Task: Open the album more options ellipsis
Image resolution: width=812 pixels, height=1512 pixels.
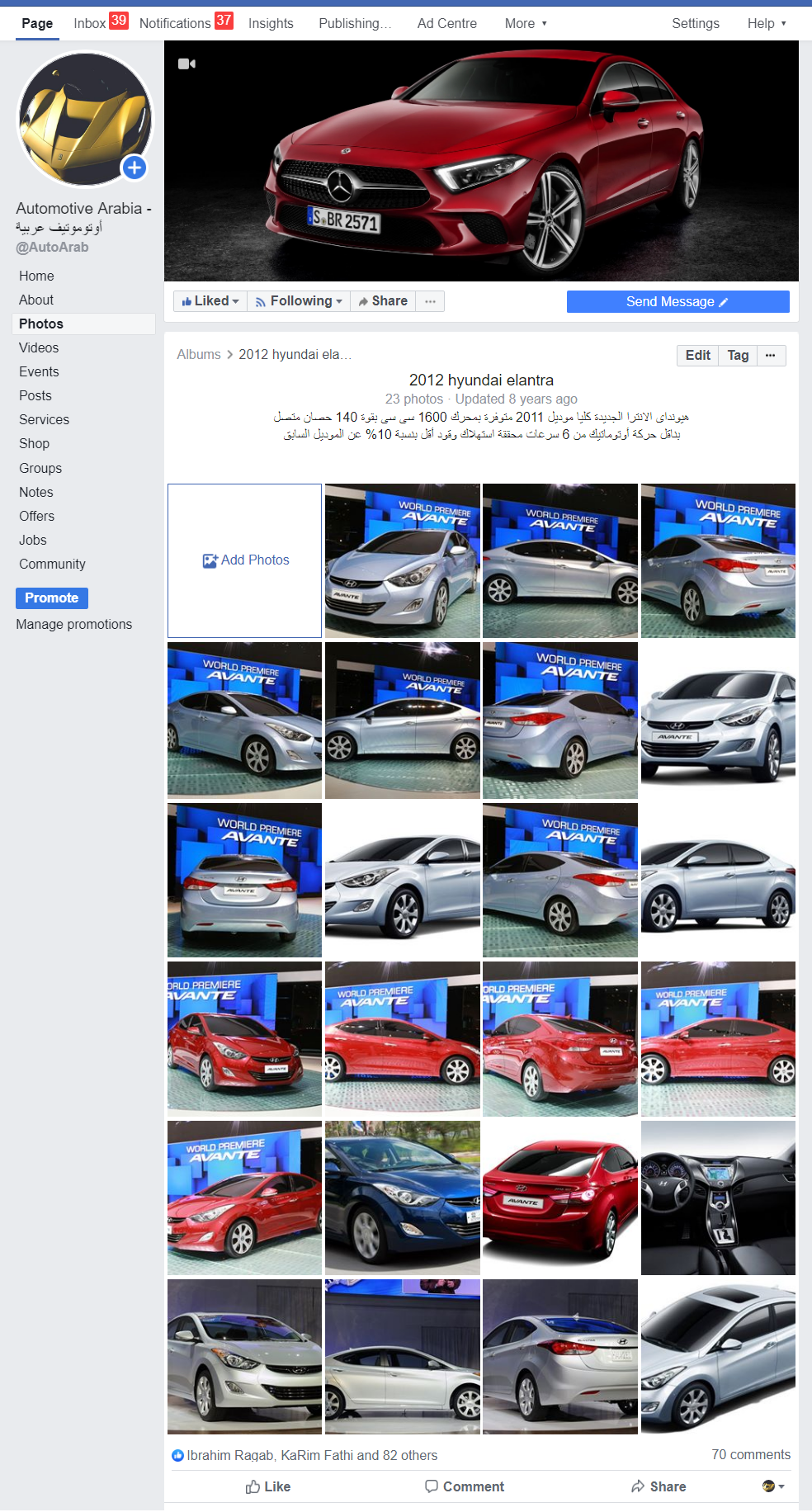Action: (770, 355)
